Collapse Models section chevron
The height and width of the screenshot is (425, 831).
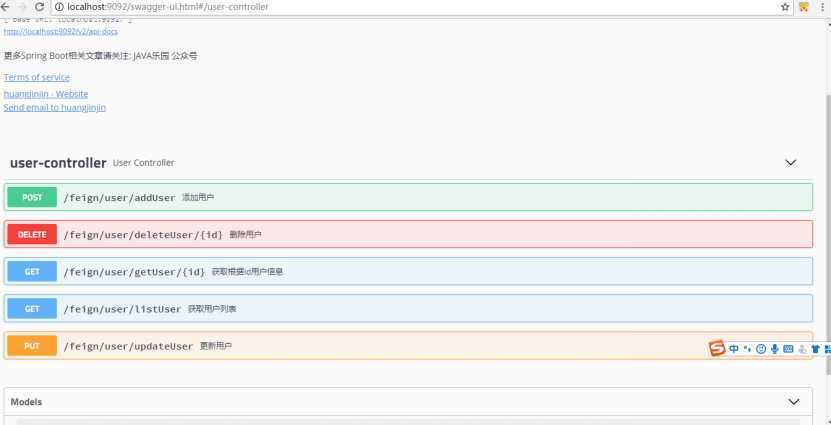[x=793, y=402]
